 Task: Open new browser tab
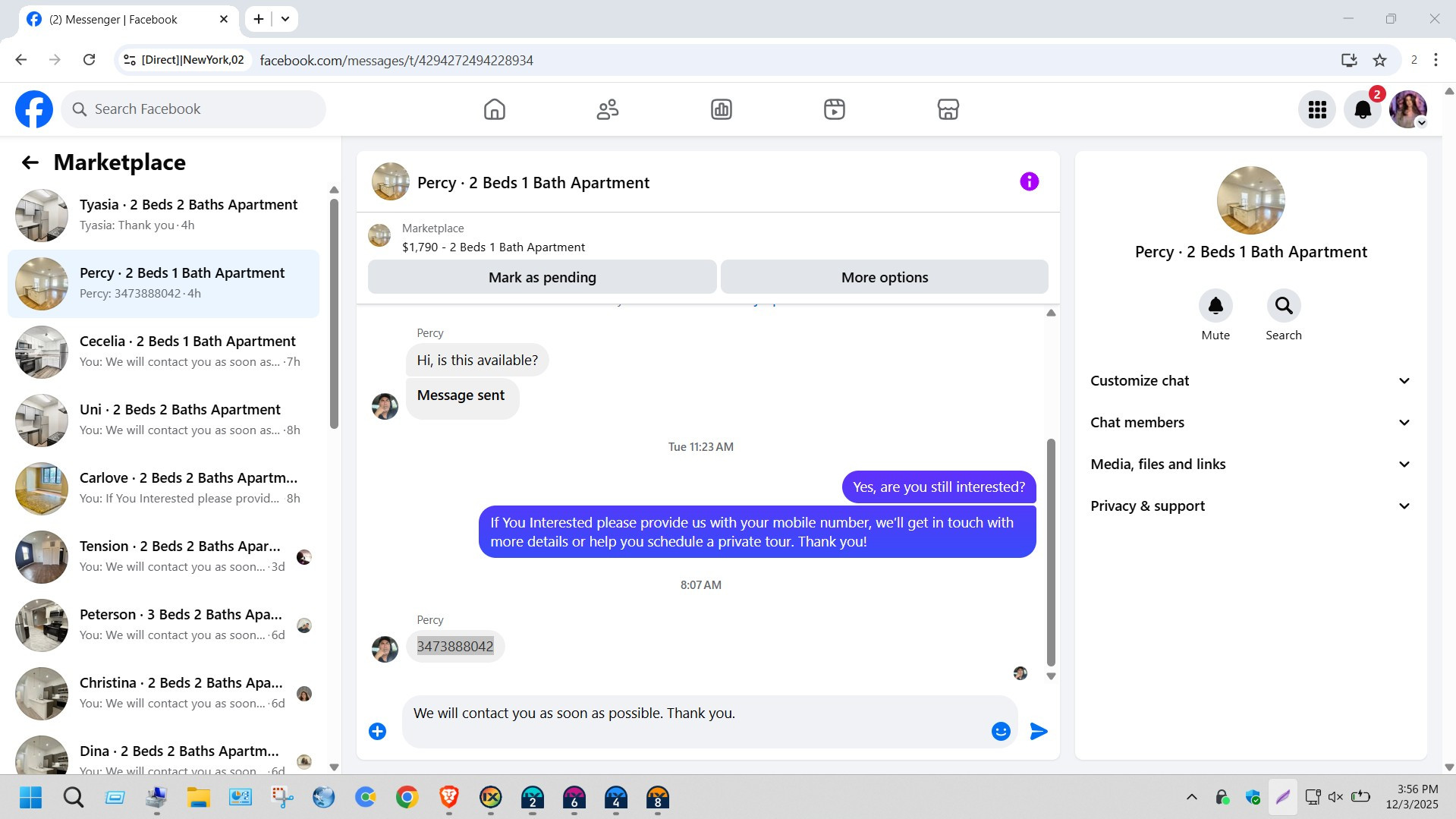pos(259,19)
